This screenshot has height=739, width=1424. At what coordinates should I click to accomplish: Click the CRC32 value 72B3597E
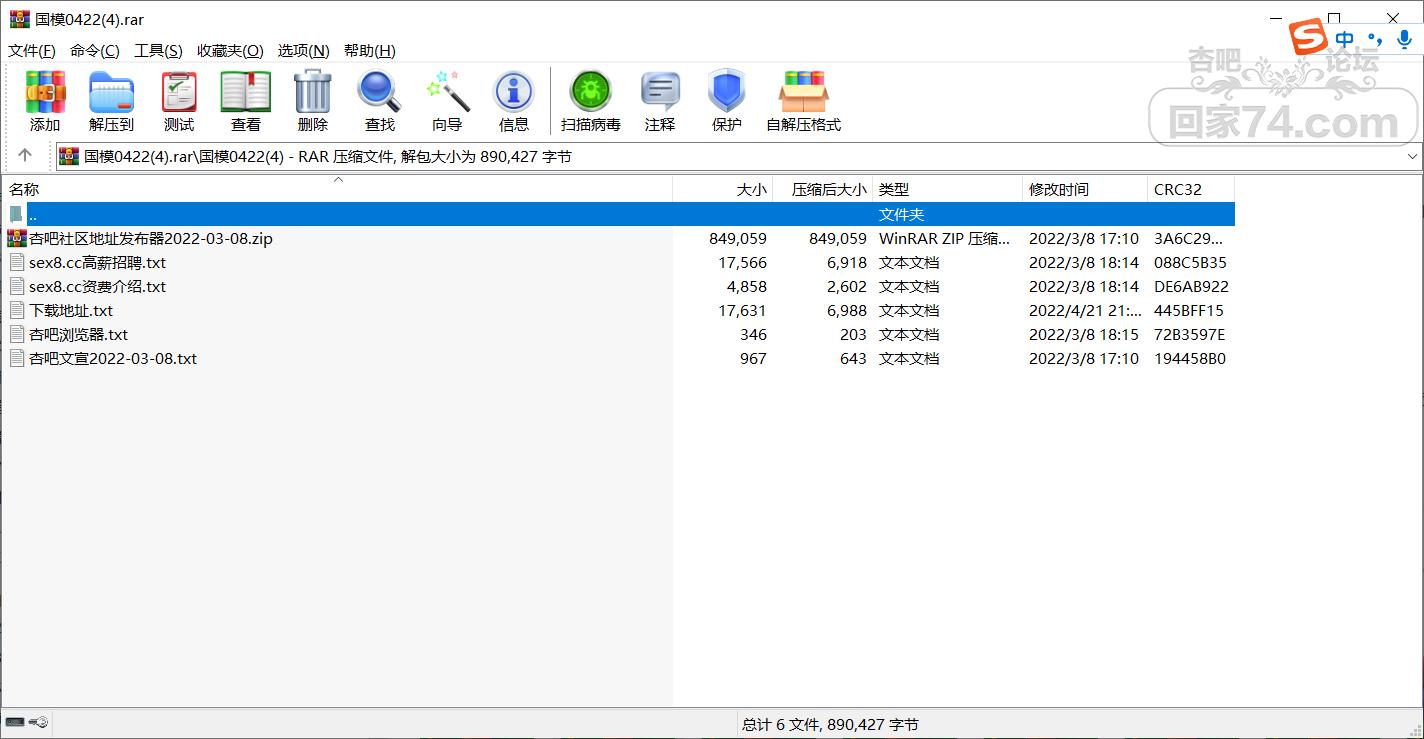coord(1189,334)
